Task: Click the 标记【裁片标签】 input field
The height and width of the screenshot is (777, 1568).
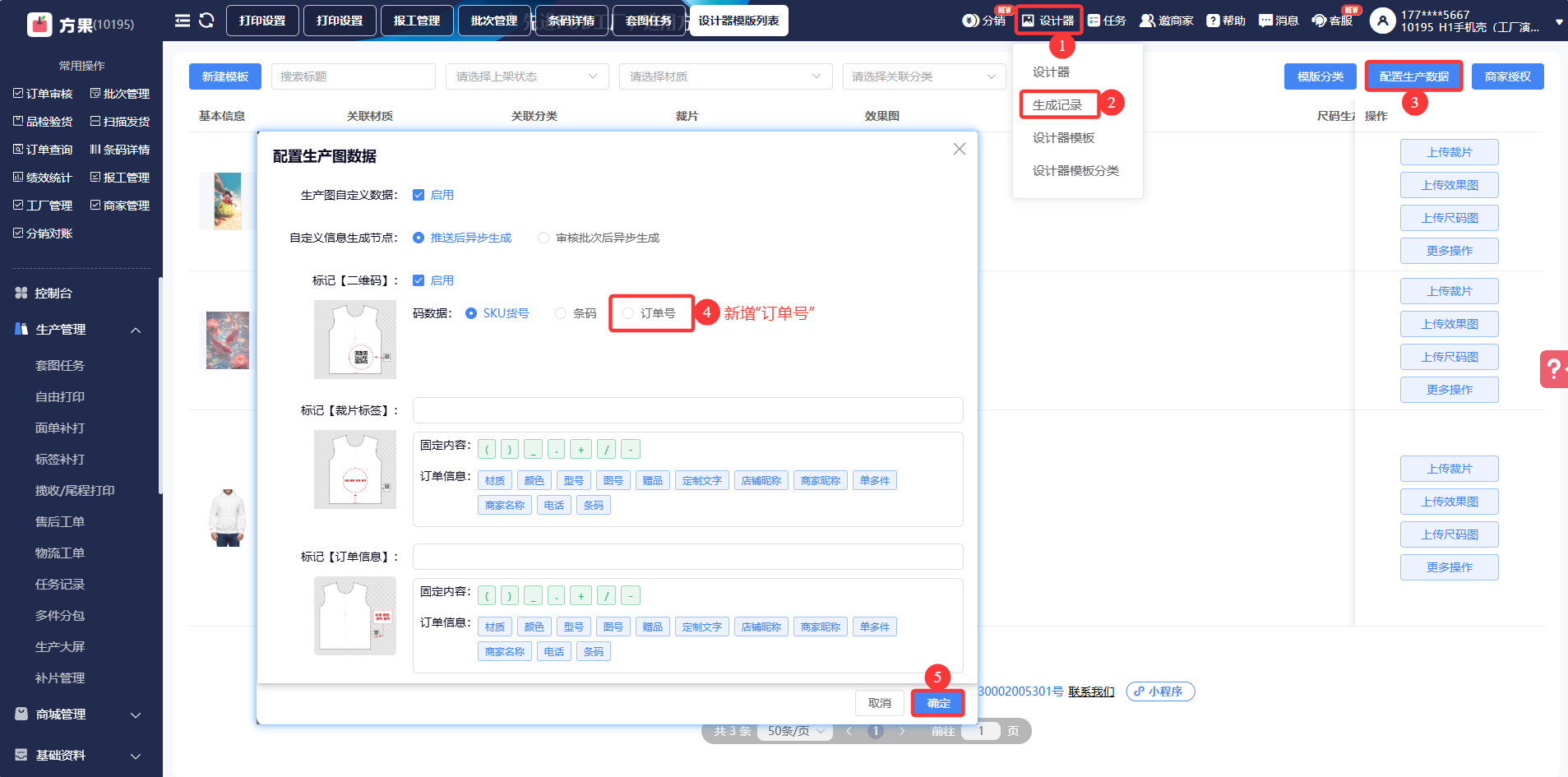Action: tap(687, 410)
